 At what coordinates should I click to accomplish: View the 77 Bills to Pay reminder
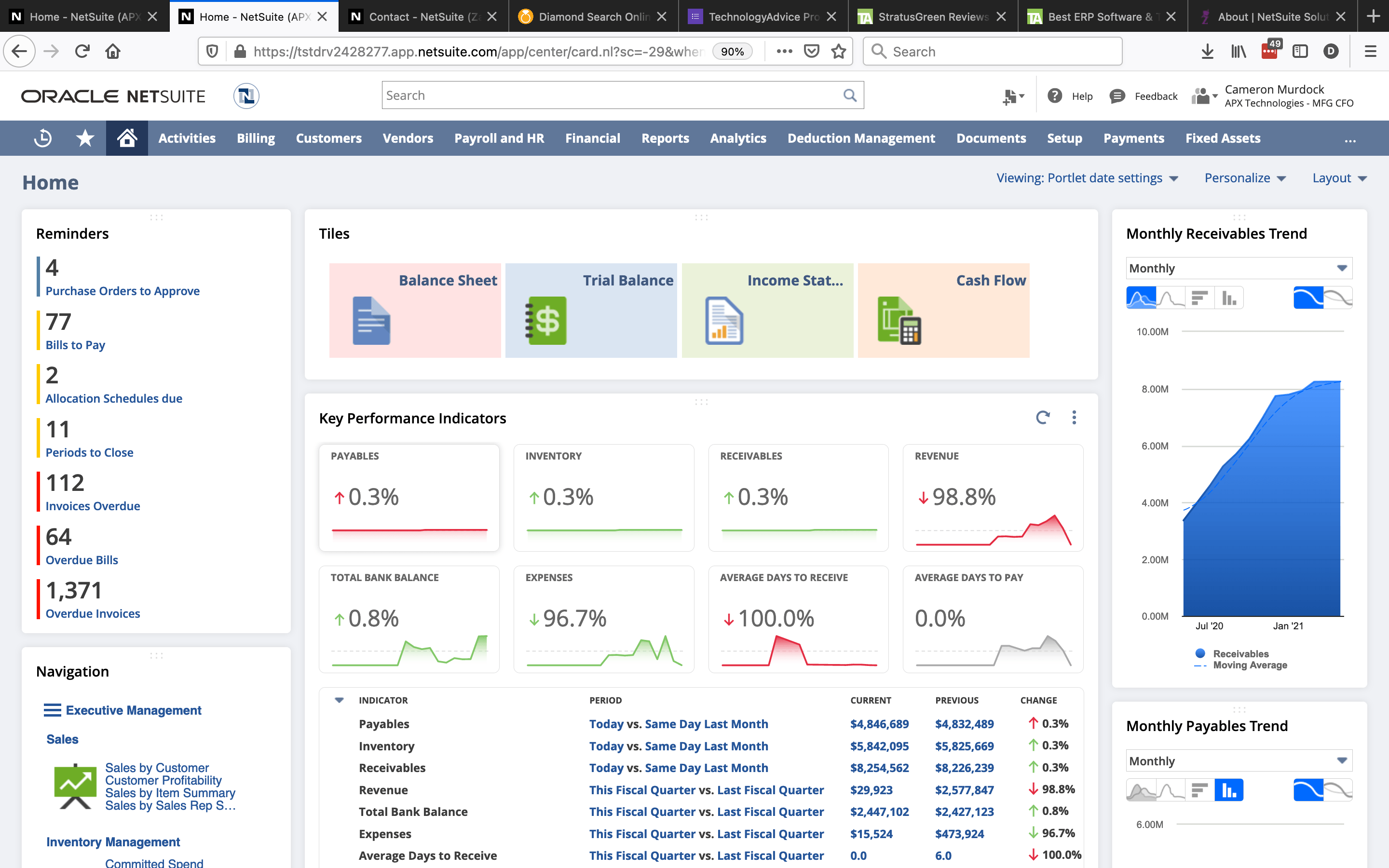point(75,344)
